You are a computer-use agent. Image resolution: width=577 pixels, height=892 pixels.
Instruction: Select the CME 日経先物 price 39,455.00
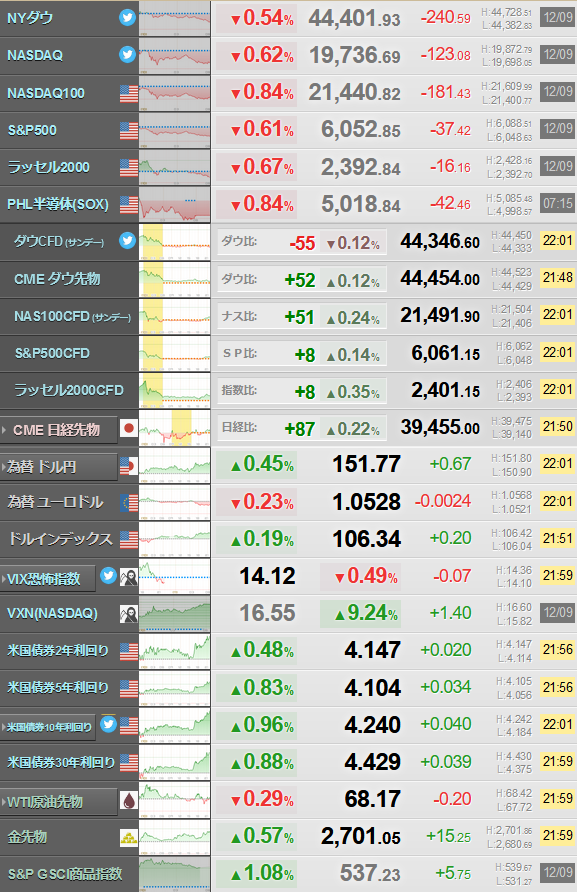[440, 427]
